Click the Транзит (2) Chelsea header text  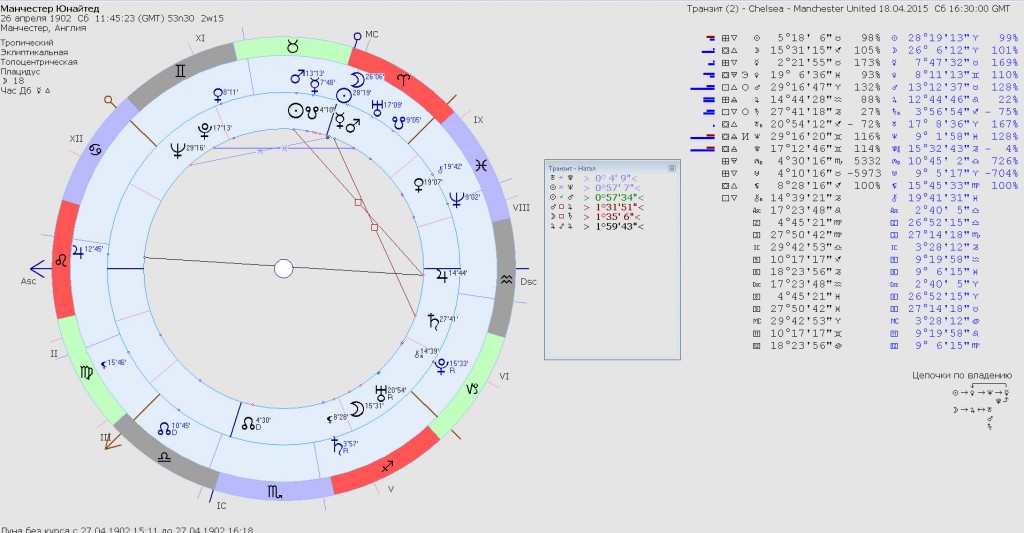pos(848,8)
